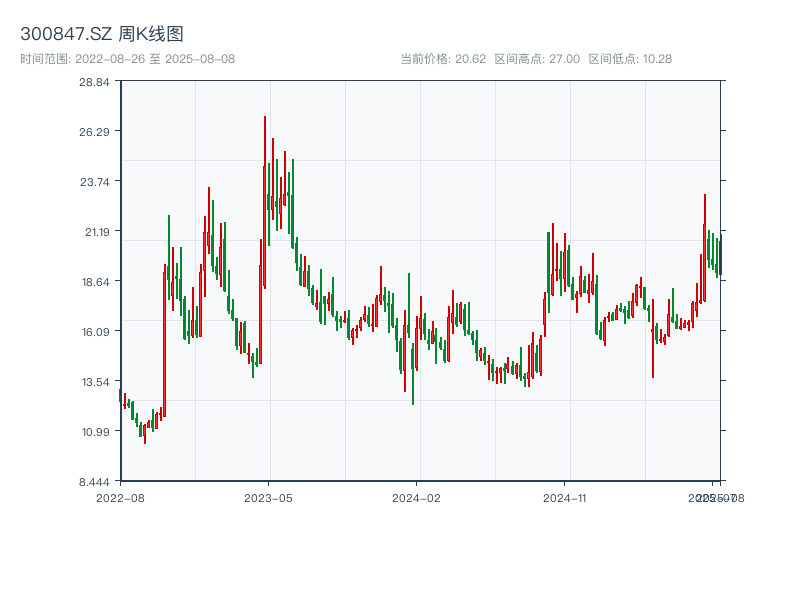
Task: Click the y-axis label 23.74
Action: click(94, 182)
